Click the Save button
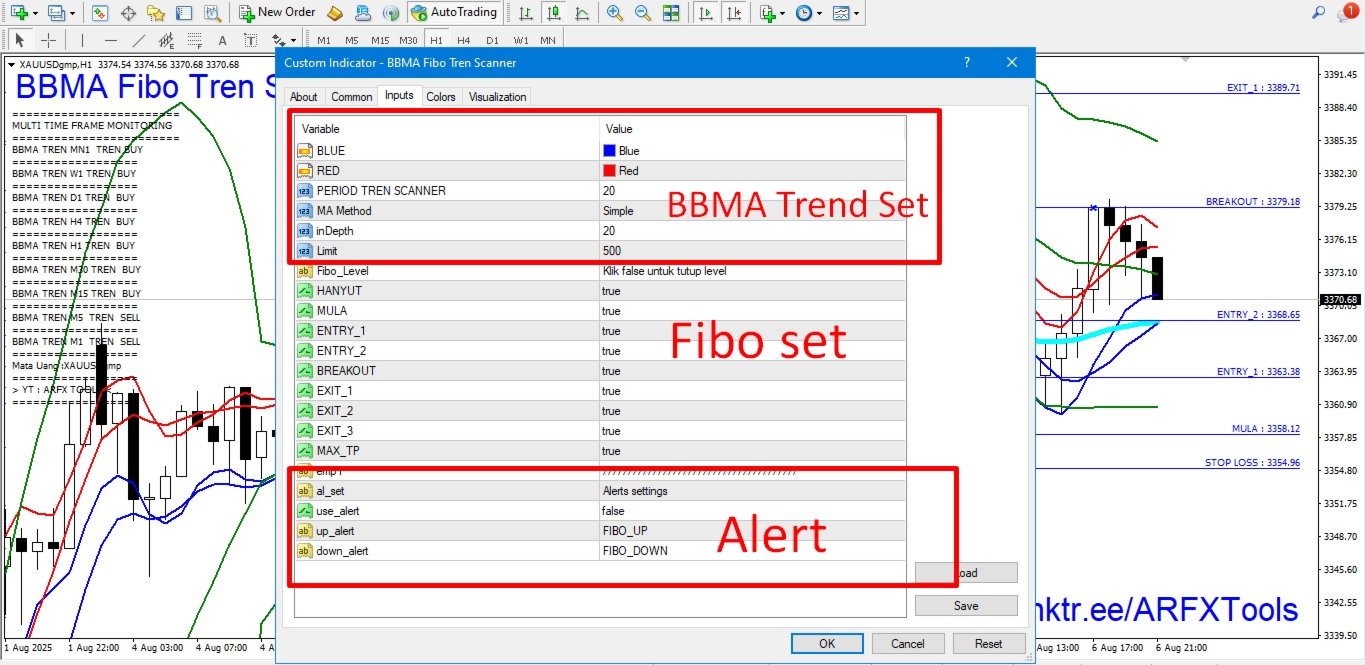This screenshot has height=665, width=1365. [966, 605]
